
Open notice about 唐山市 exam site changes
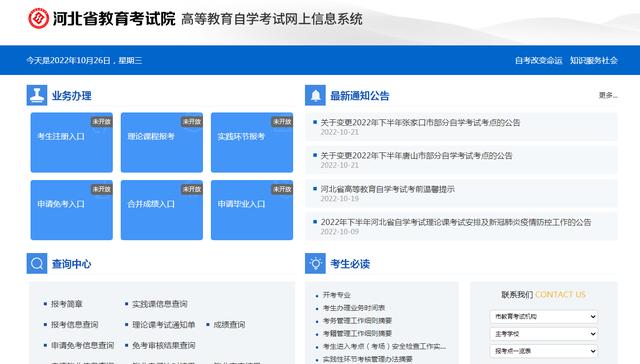[x=416, y=155]
